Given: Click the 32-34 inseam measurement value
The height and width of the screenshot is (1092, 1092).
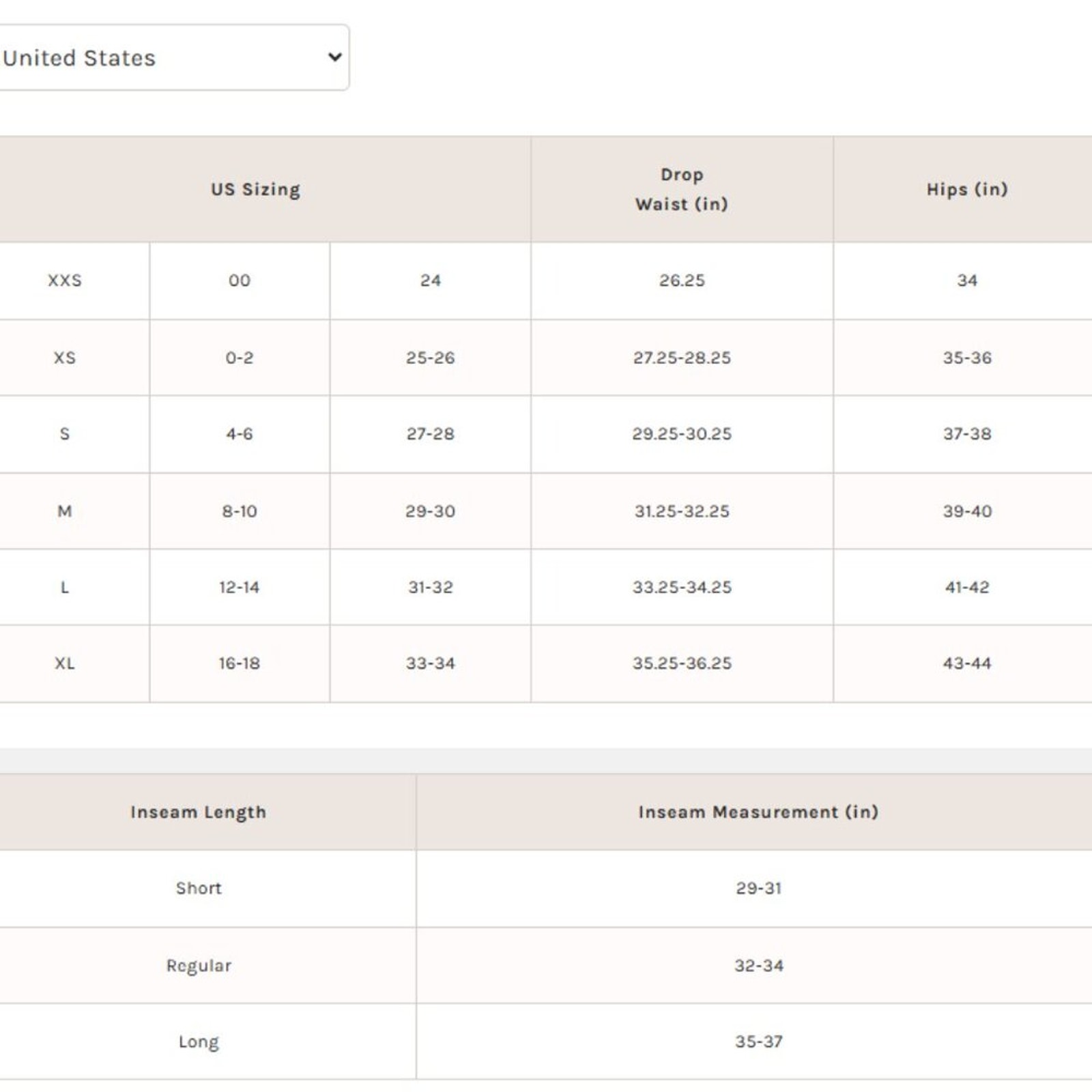Looking at the screenshot, I should coord(759,966).
